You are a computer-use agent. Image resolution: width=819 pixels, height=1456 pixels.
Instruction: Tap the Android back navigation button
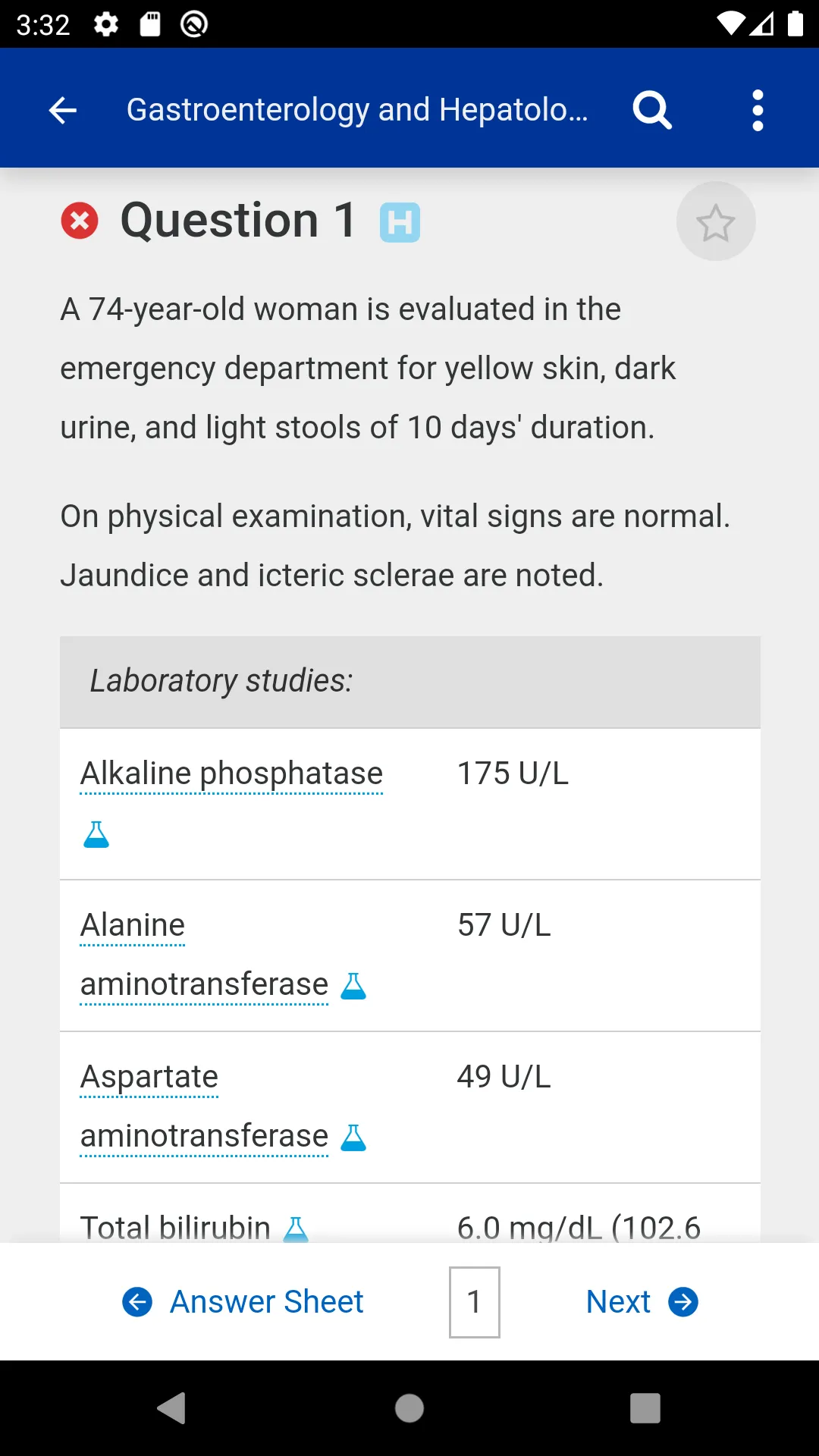(171, 1408)
